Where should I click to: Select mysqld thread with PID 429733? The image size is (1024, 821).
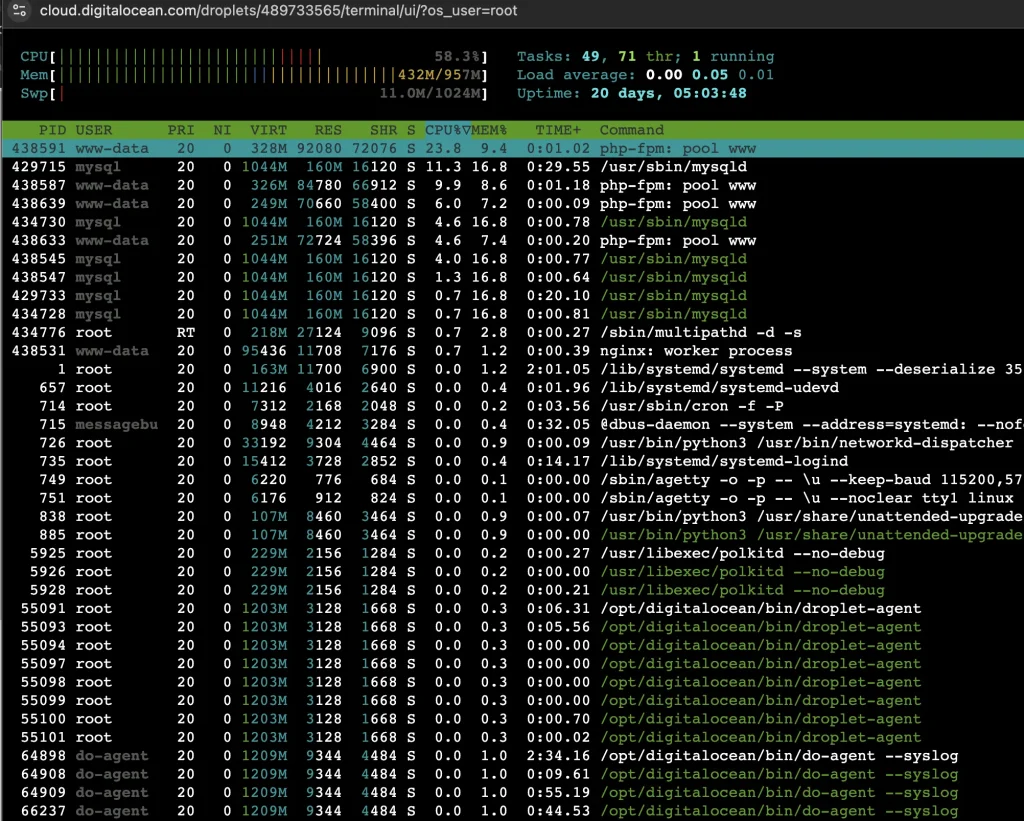click(x=512, y=296)
